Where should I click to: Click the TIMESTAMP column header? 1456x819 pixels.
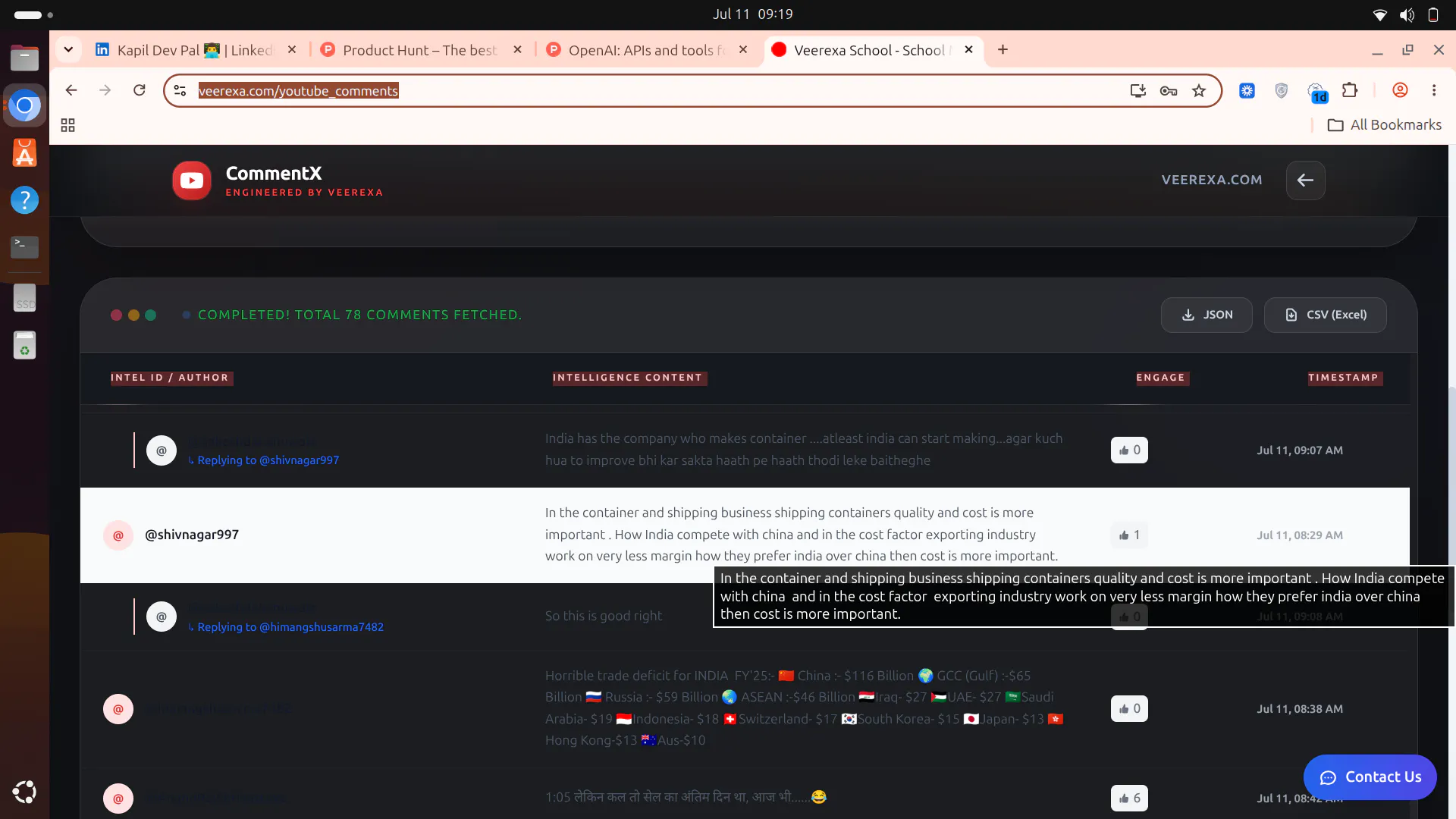click(x=1344, y=378)
